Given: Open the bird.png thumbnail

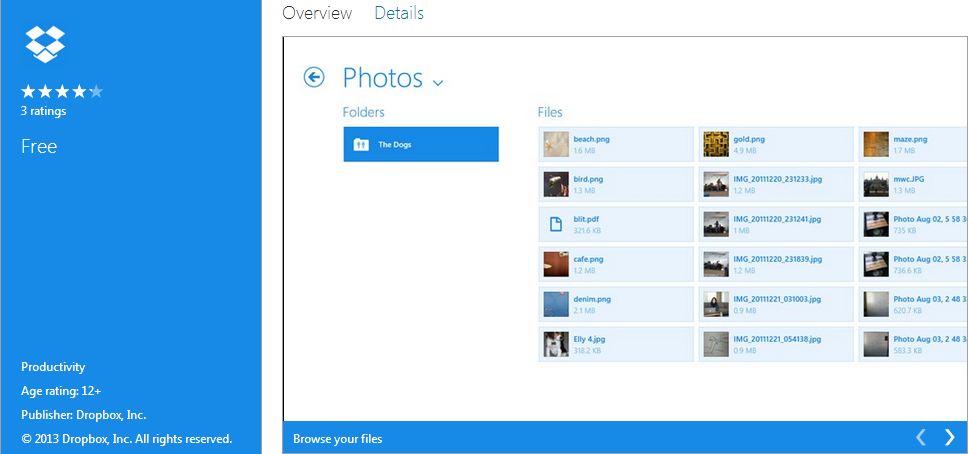Looking at the screenshot, I should (556, 185).
